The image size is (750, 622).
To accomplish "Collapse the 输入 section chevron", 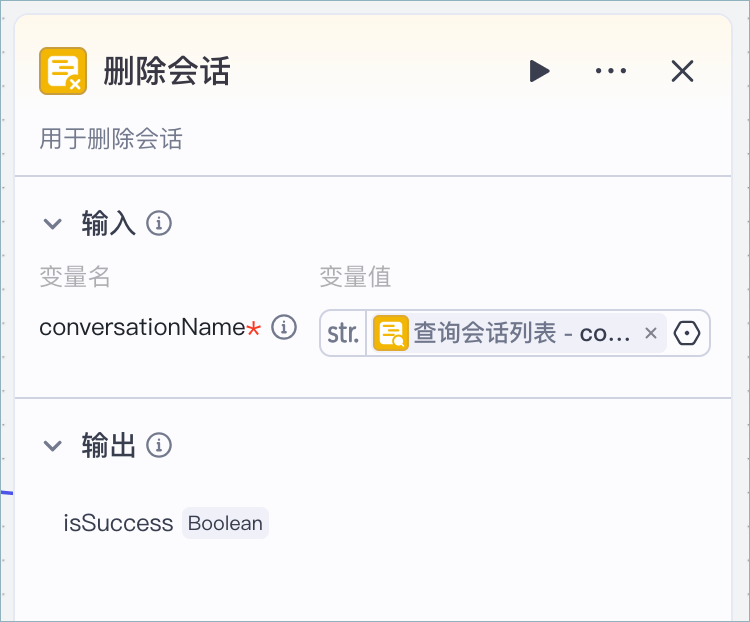I will (53, 223).
